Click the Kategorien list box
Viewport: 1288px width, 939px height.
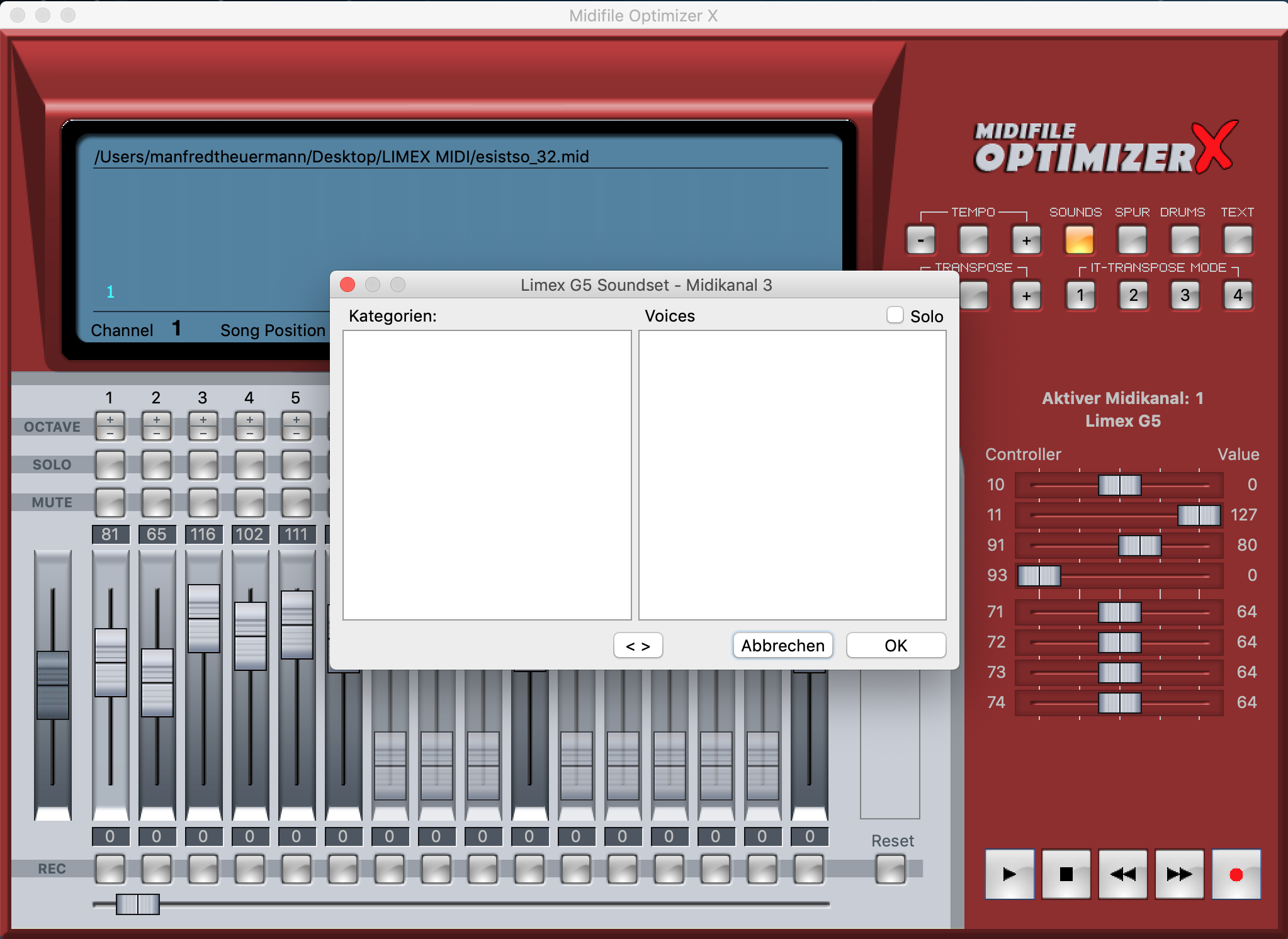(487, 475)
